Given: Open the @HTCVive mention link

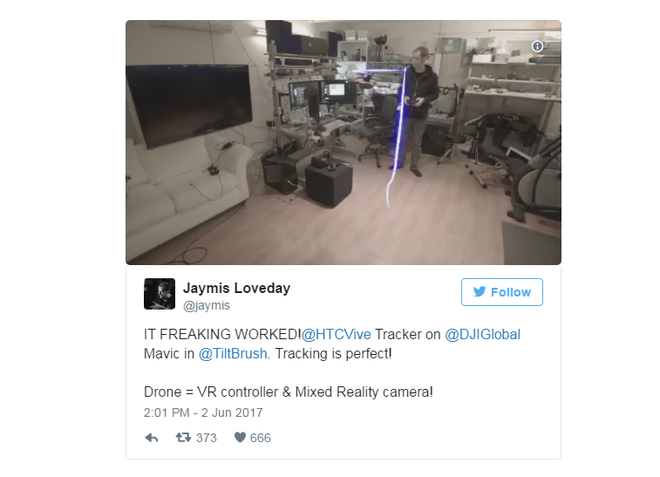Looking at the screenshot, I should [336, 334].
